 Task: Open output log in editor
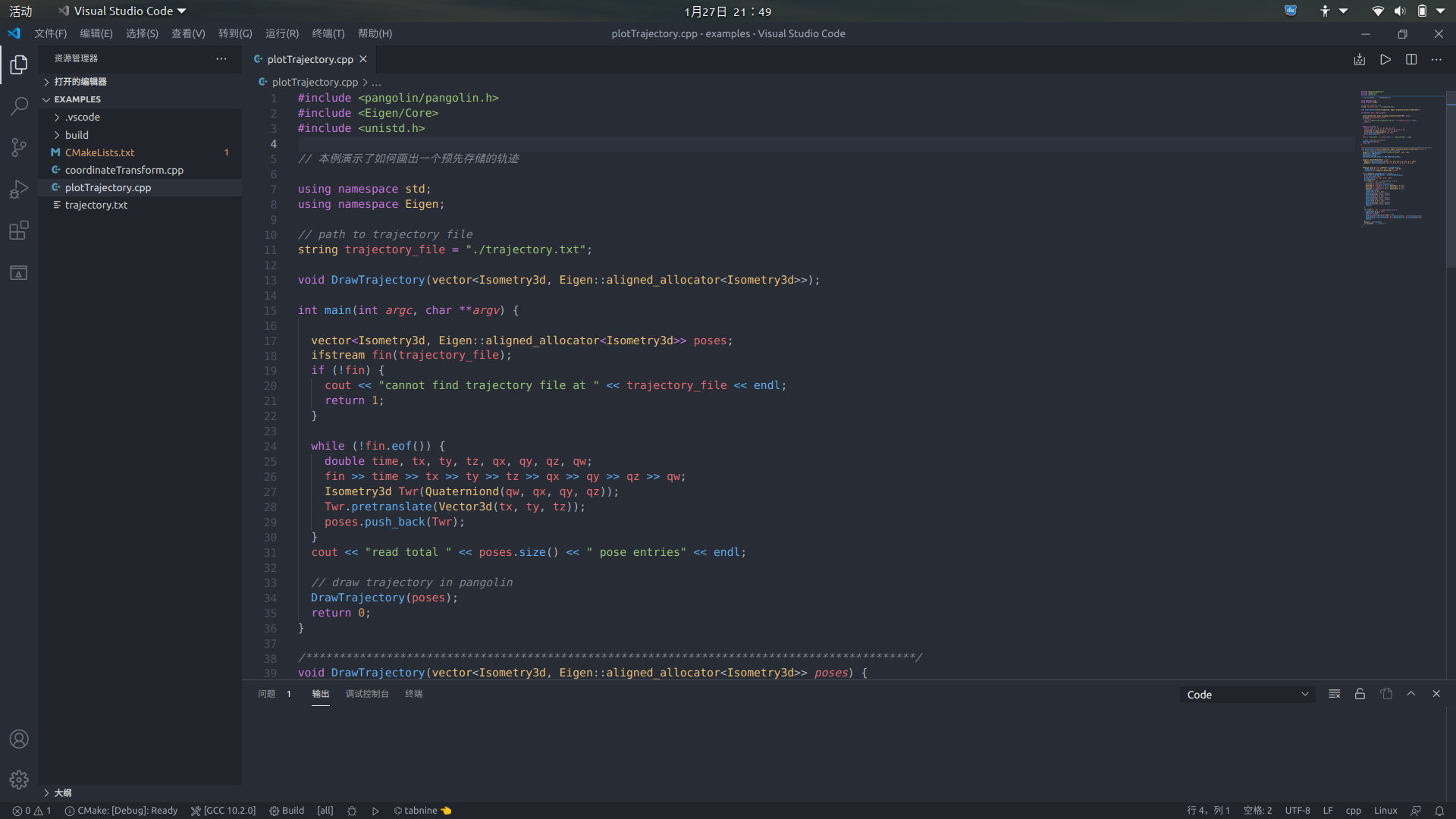coord(1386,694)
